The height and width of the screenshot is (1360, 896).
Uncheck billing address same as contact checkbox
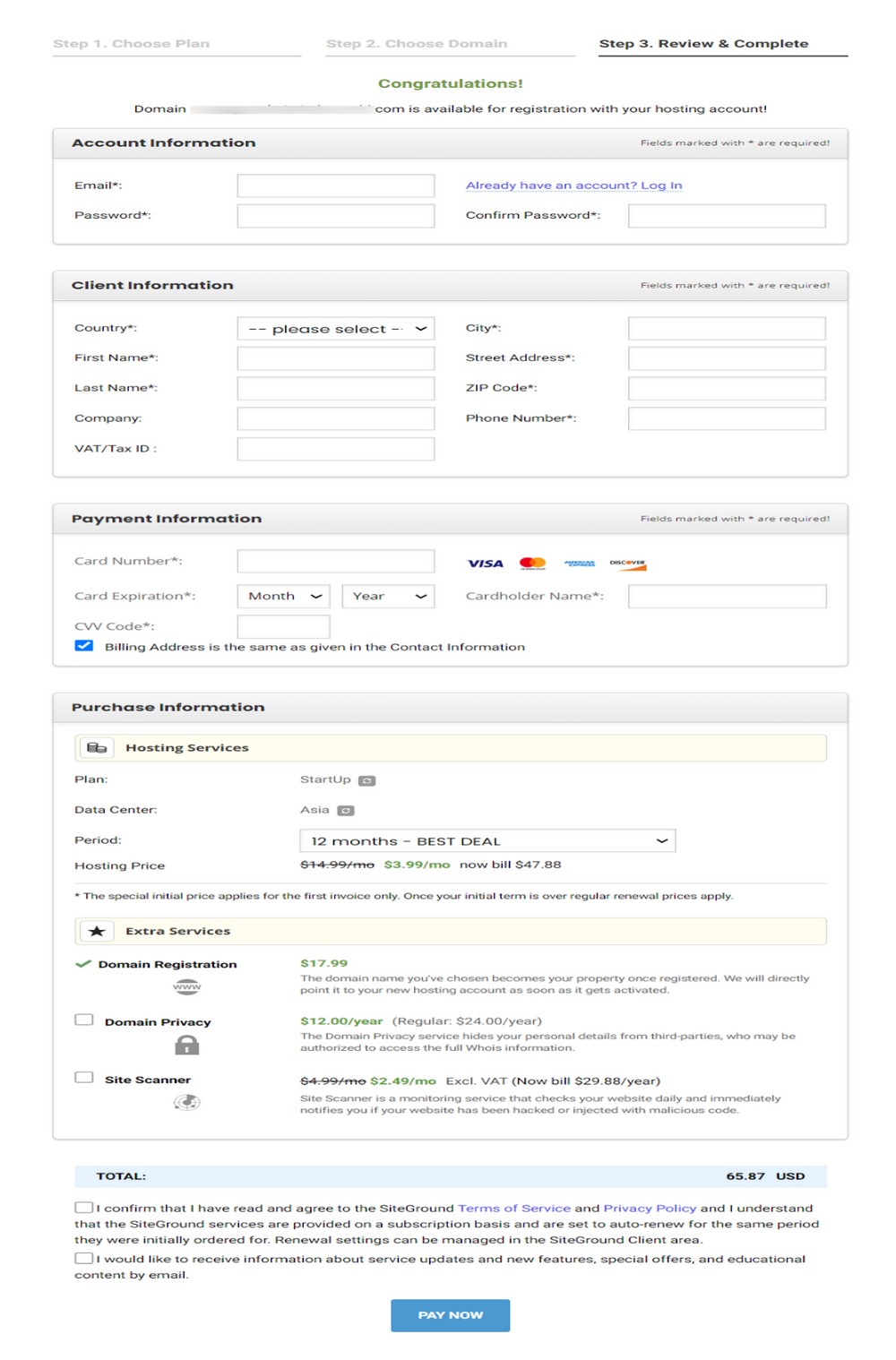point(84,646)
